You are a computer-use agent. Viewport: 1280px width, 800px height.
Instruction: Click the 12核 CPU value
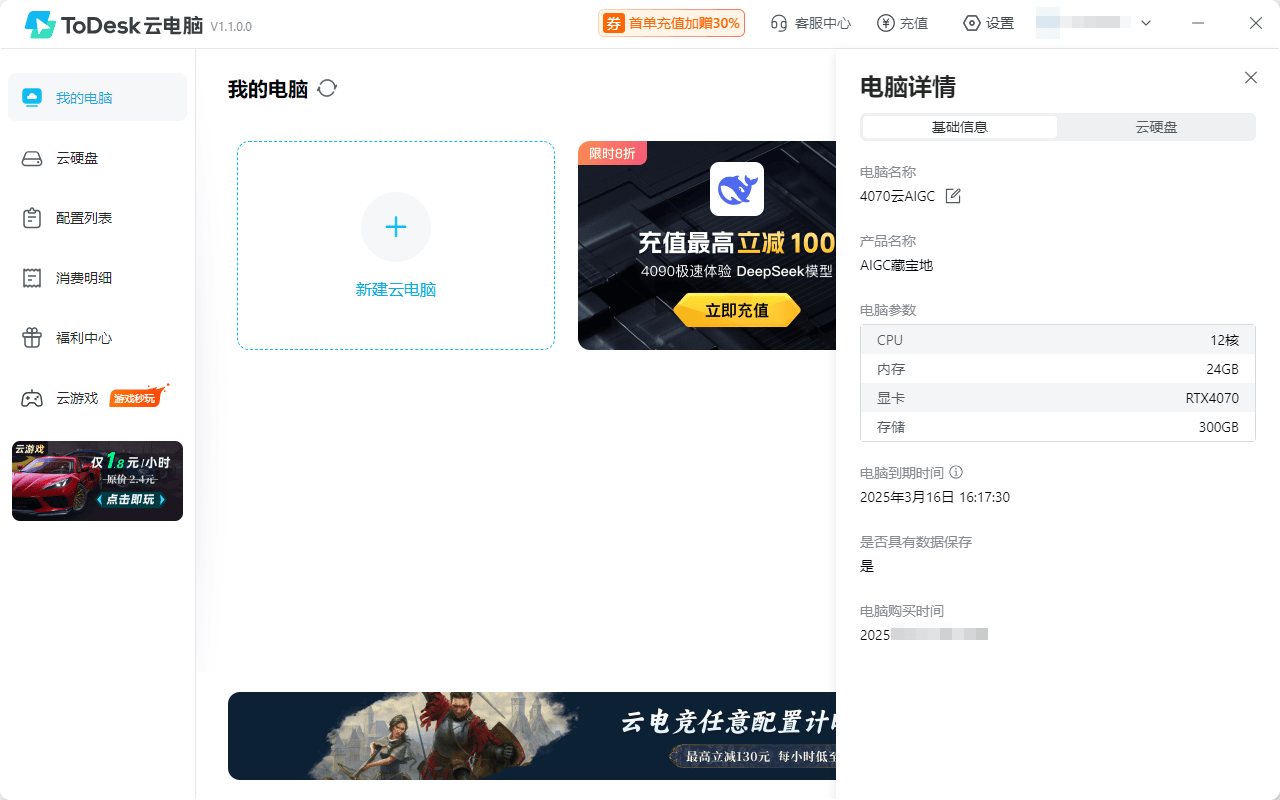1224,340
